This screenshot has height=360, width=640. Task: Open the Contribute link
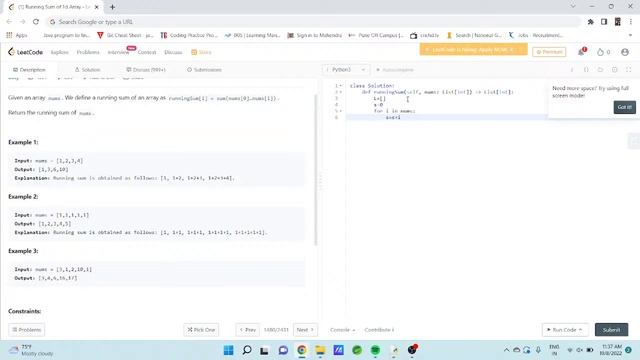pyautogui.click(x=379, y=330)
